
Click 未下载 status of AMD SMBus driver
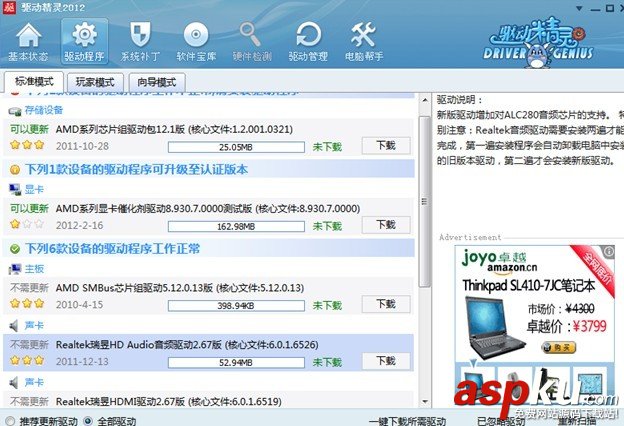coord(327,305)
